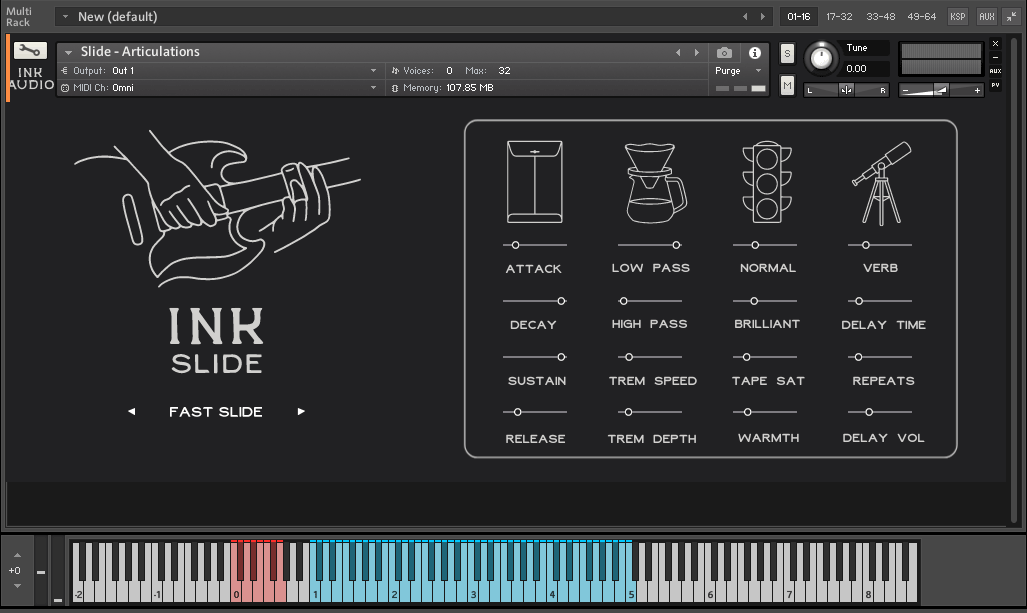This screenshot has width=1027, height=613.
Task: Click the KSP button in the rack header
Action: point(958,17)
